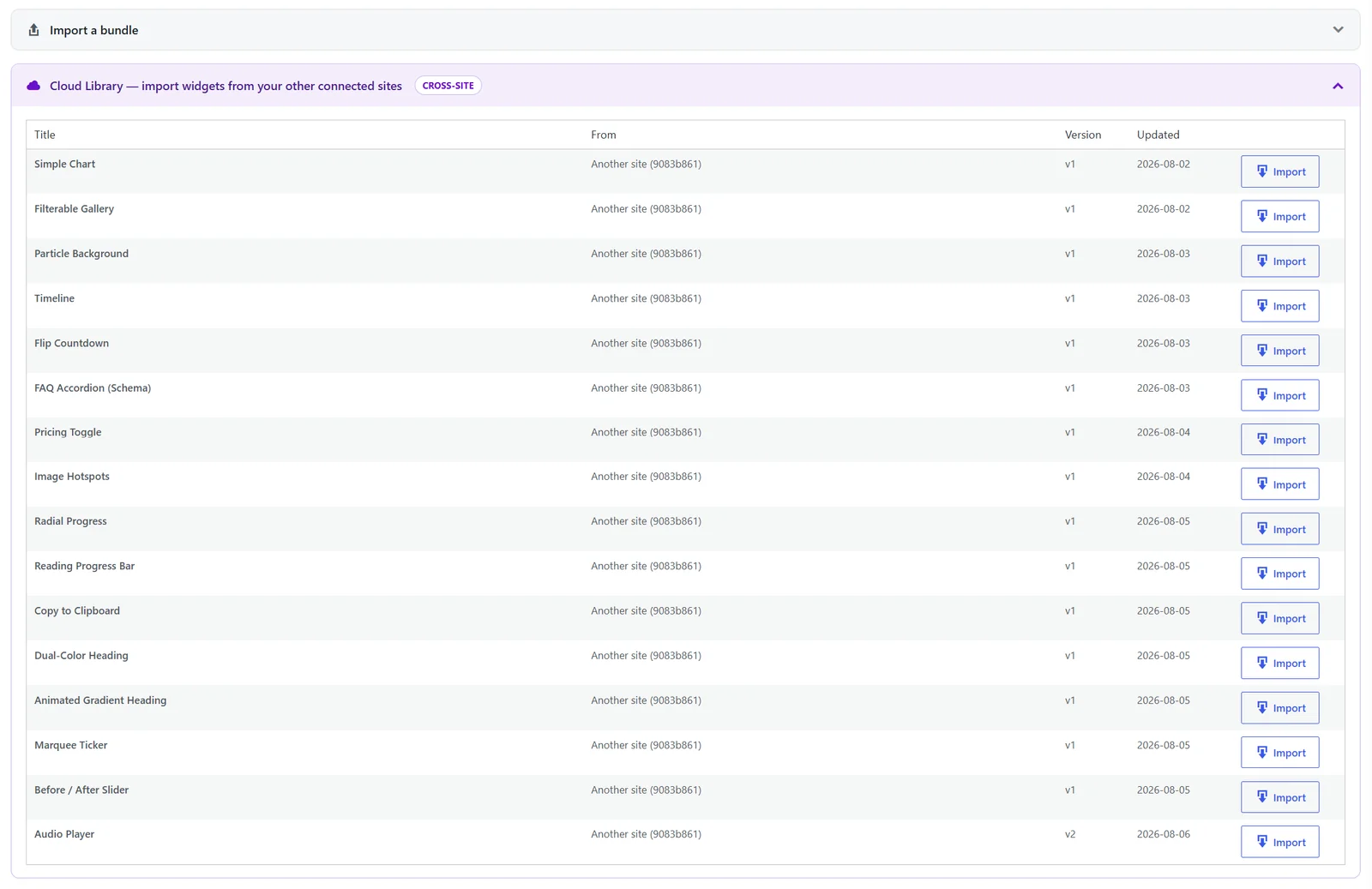
Task: Click the CROSS-SITE badge
Action: click(x=448, y=86)
